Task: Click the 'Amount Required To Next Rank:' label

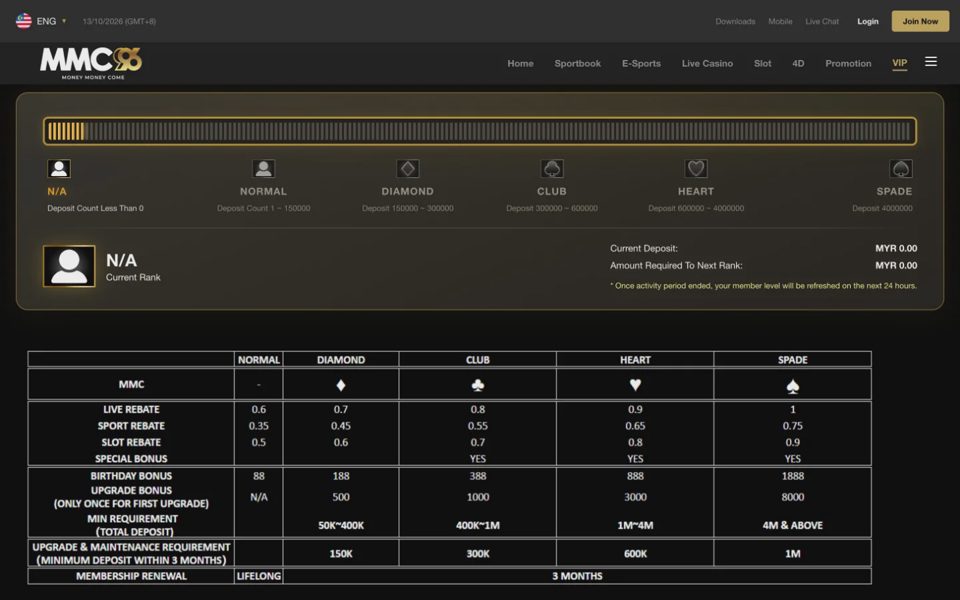Action: tap(676, 266)
